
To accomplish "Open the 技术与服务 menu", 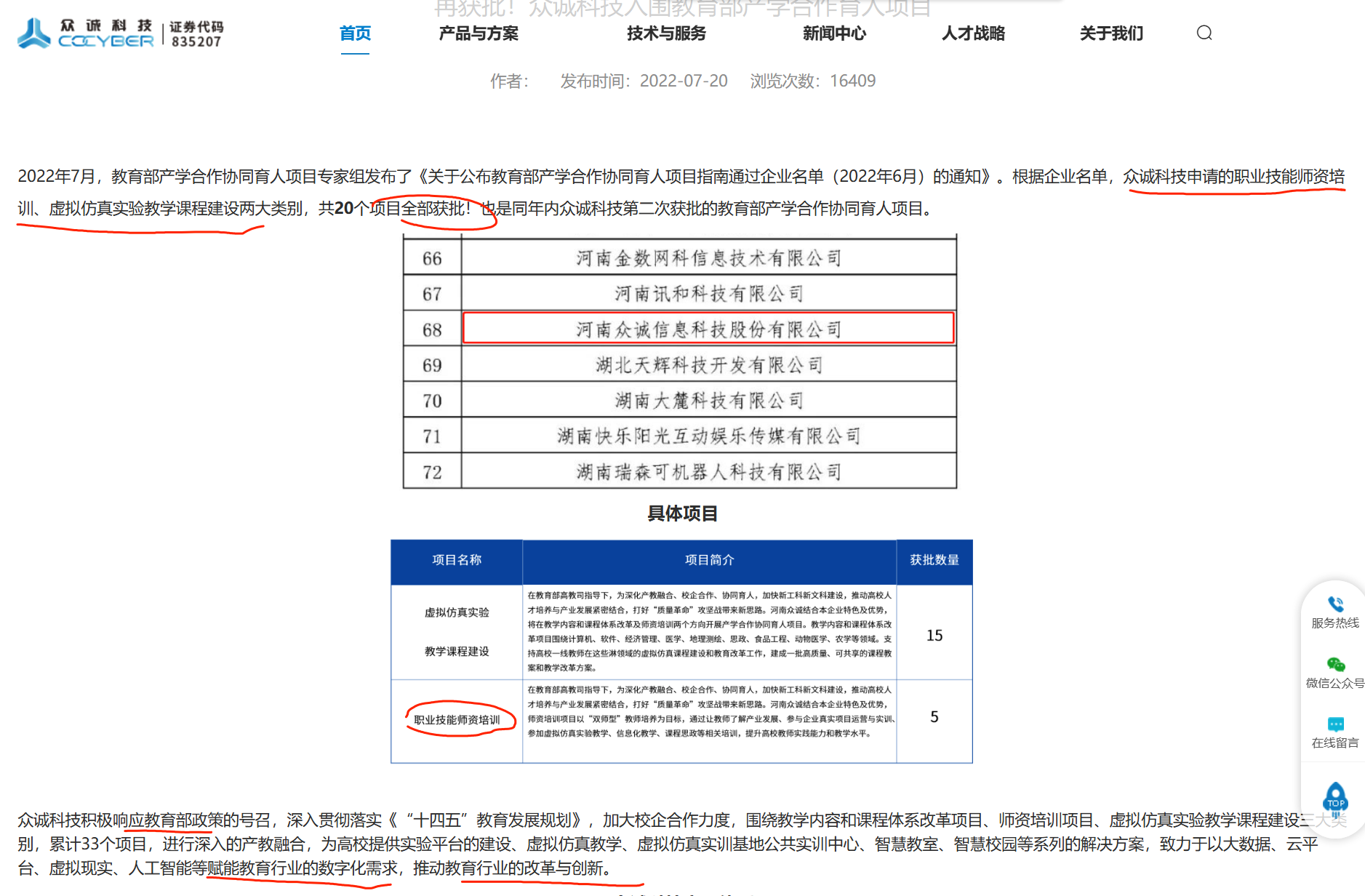I will 666,33.
